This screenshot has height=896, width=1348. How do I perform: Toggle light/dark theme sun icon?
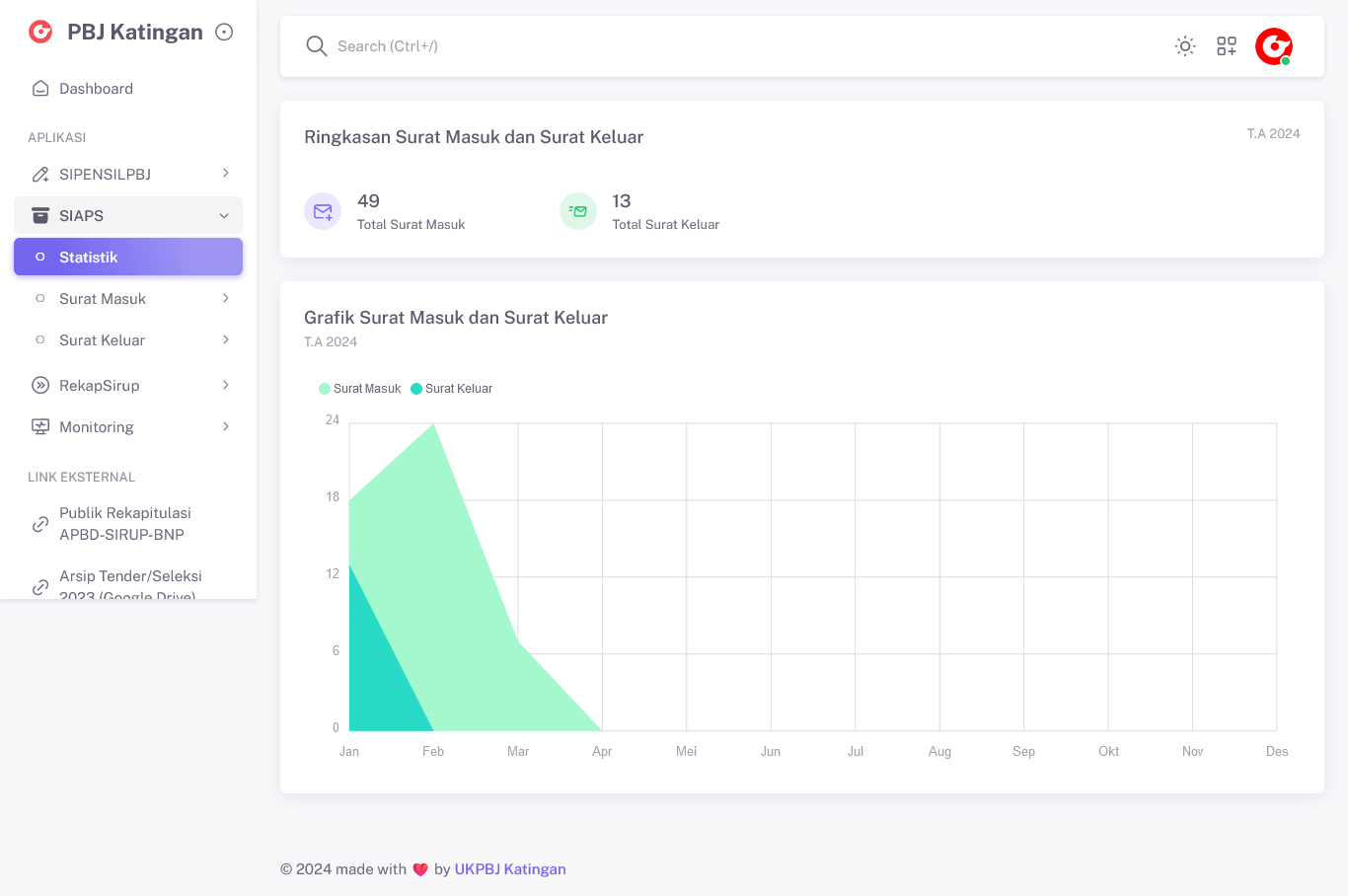click(x=1185, y=46)
